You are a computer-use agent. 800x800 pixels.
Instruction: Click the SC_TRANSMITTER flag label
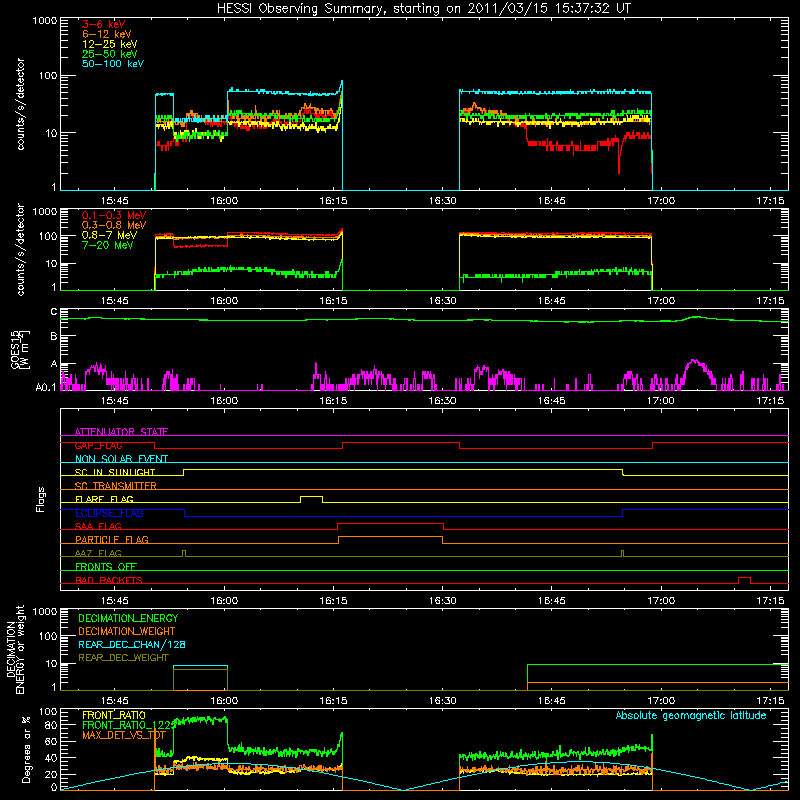pyautogui.click(x=116, y=486)
